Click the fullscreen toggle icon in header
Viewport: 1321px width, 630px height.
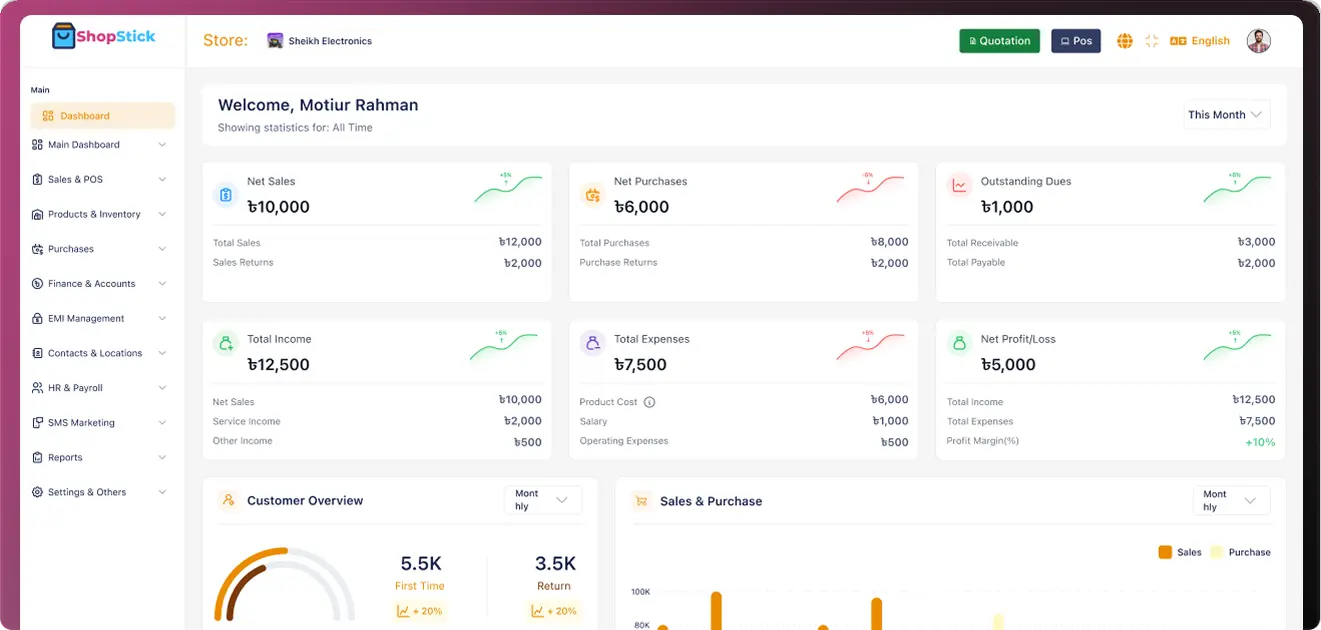tap(1152, 41)
